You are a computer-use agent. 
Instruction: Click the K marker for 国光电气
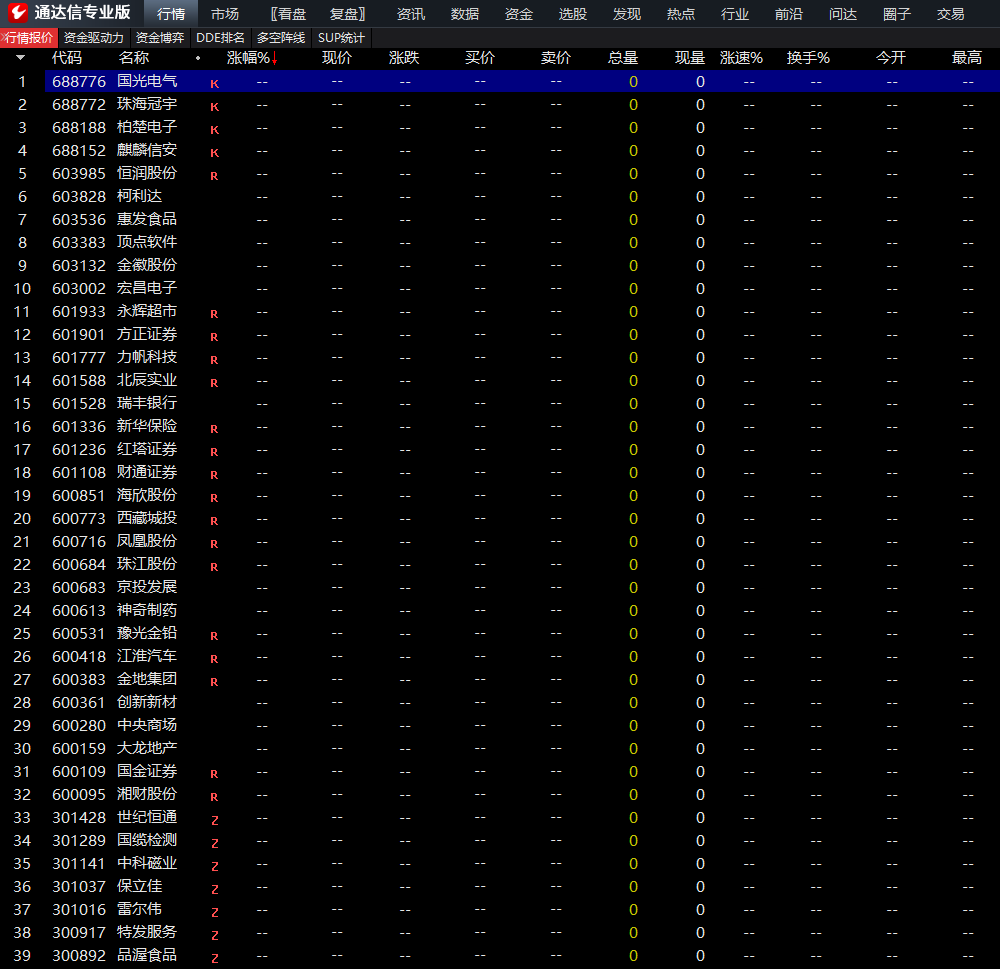tap(214, 84)
